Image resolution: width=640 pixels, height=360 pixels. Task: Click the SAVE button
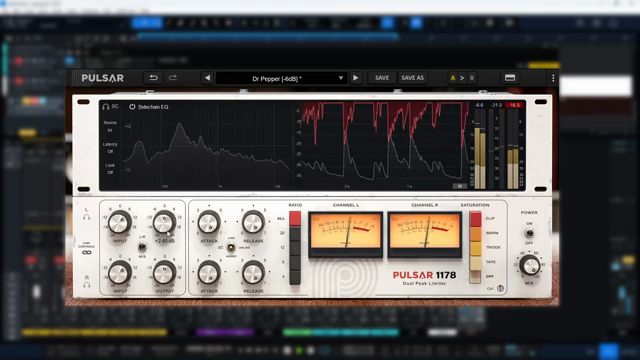coord(382,78)
